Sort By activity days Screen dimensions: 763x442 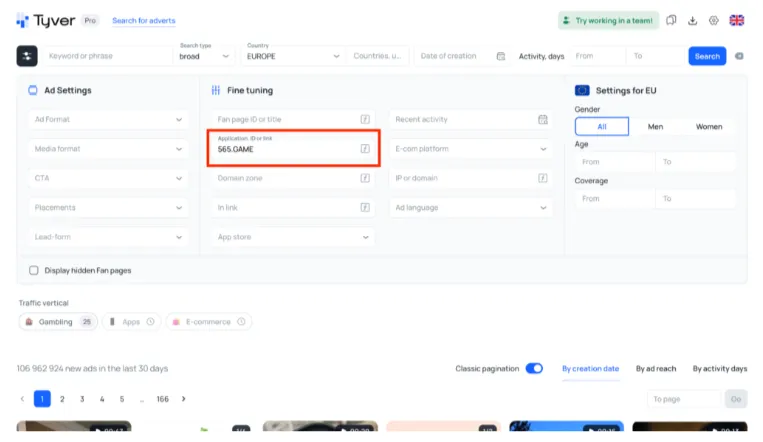720,368
